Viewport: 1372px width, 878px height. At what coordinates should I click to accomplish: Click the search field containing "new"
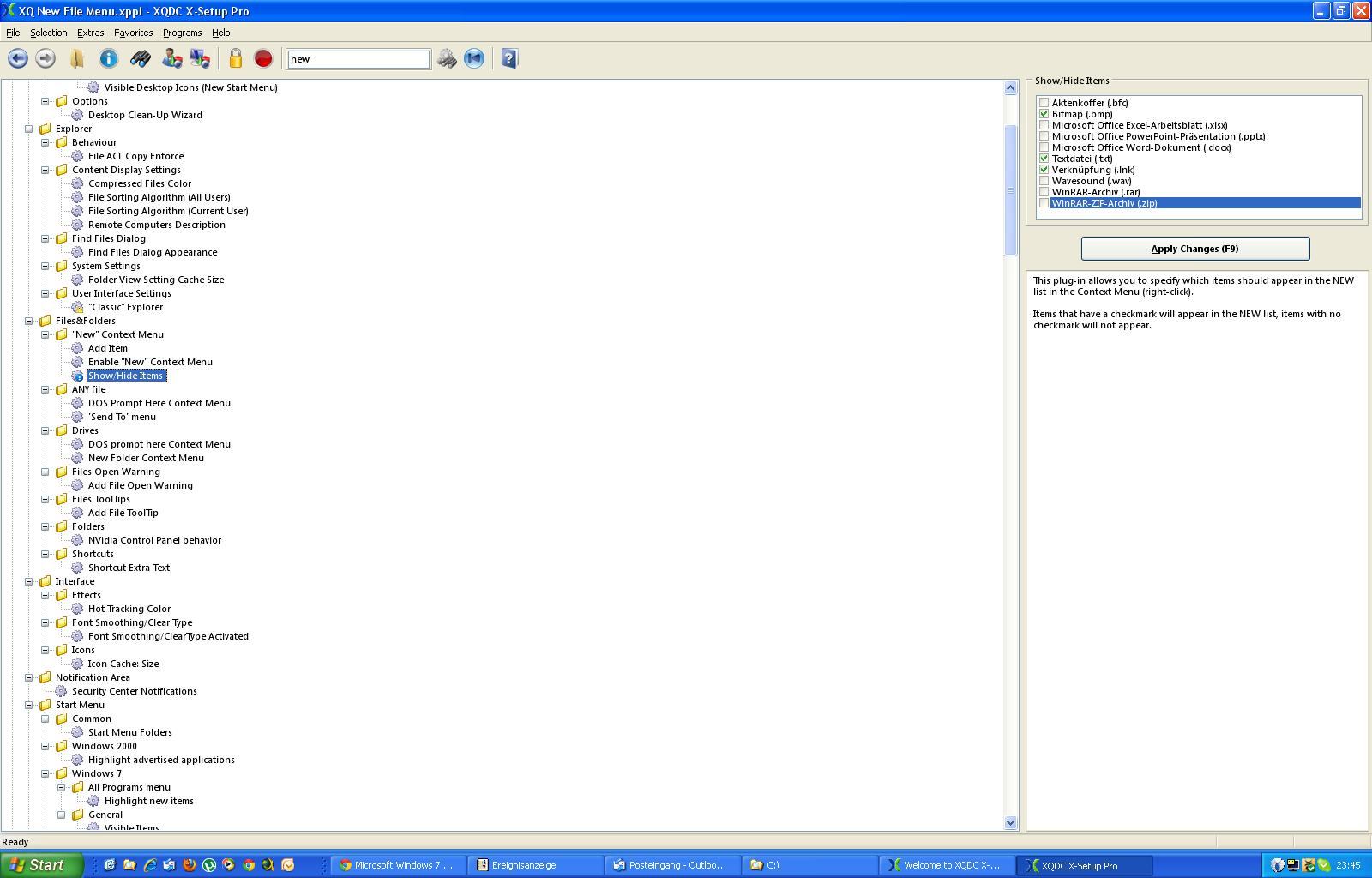pyautogui.click(x=358, y=58)
